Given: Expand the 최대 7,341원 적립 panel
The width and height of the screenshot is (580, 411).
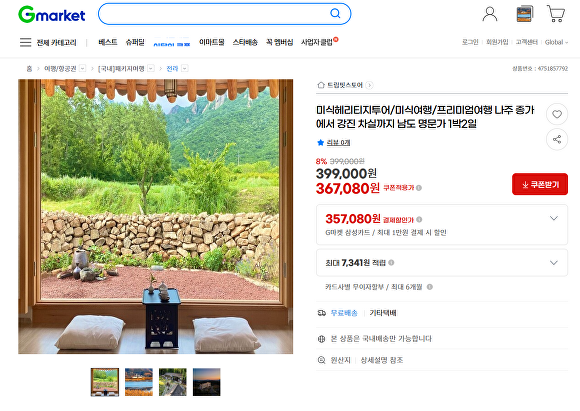Looking at the screenshot, I should coord(442,263).
